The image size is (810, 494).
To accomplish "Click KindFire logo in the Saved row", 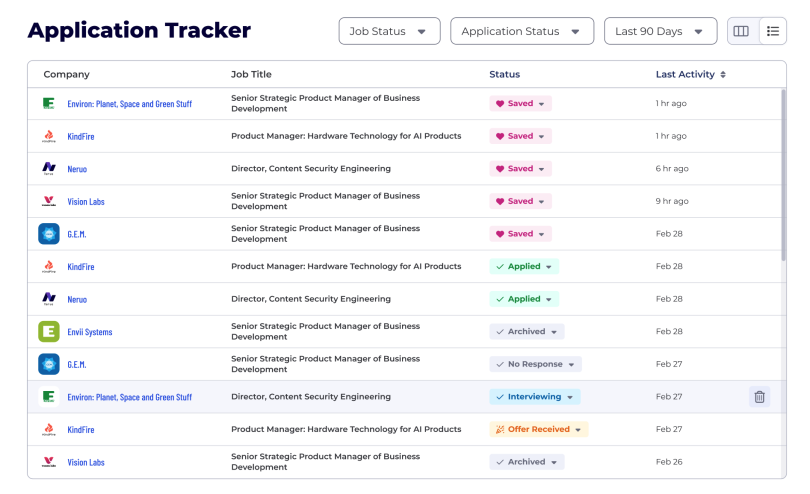I will pos(49,136).
